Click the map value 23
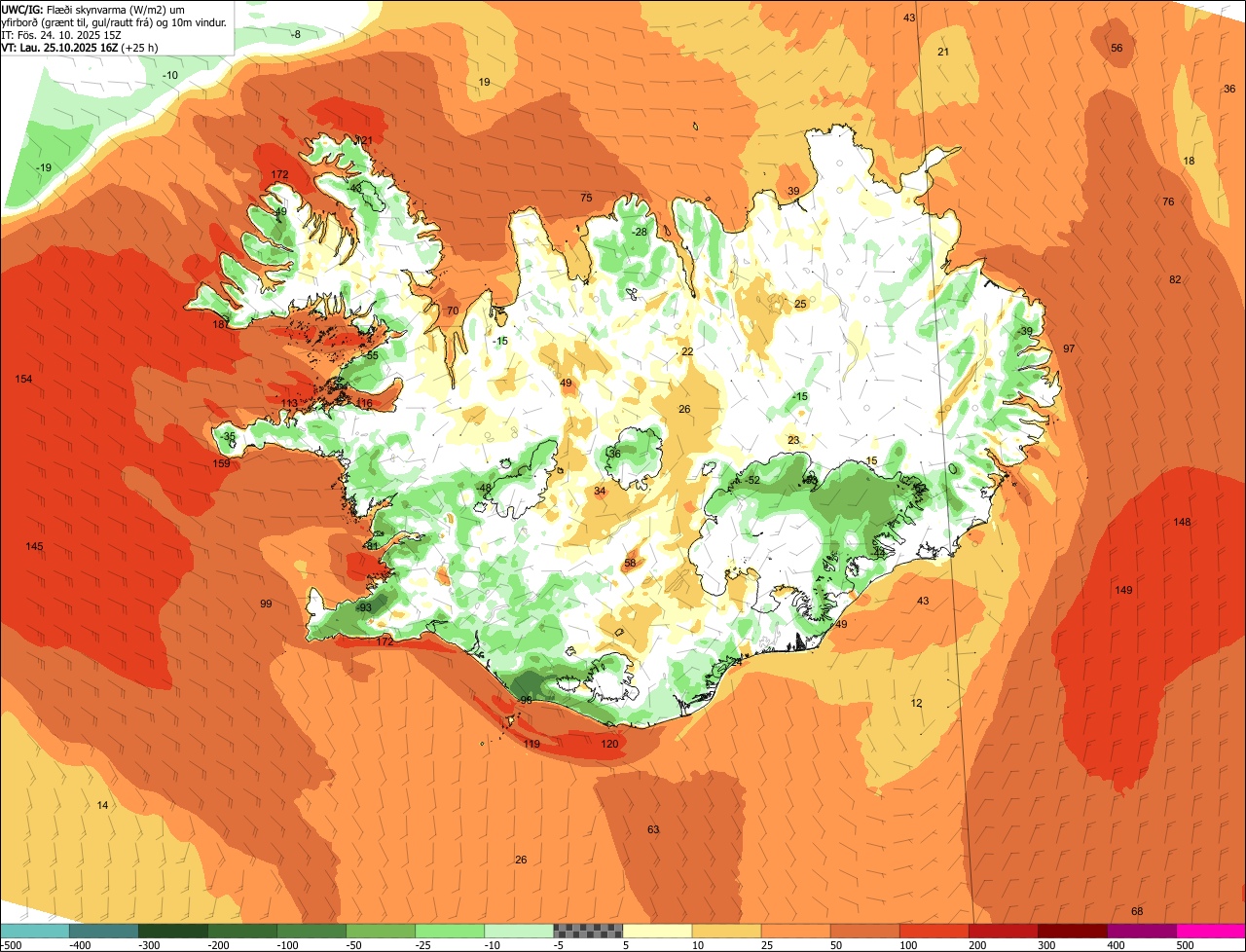Viewport: 1246px width, 952px height. 793,440
